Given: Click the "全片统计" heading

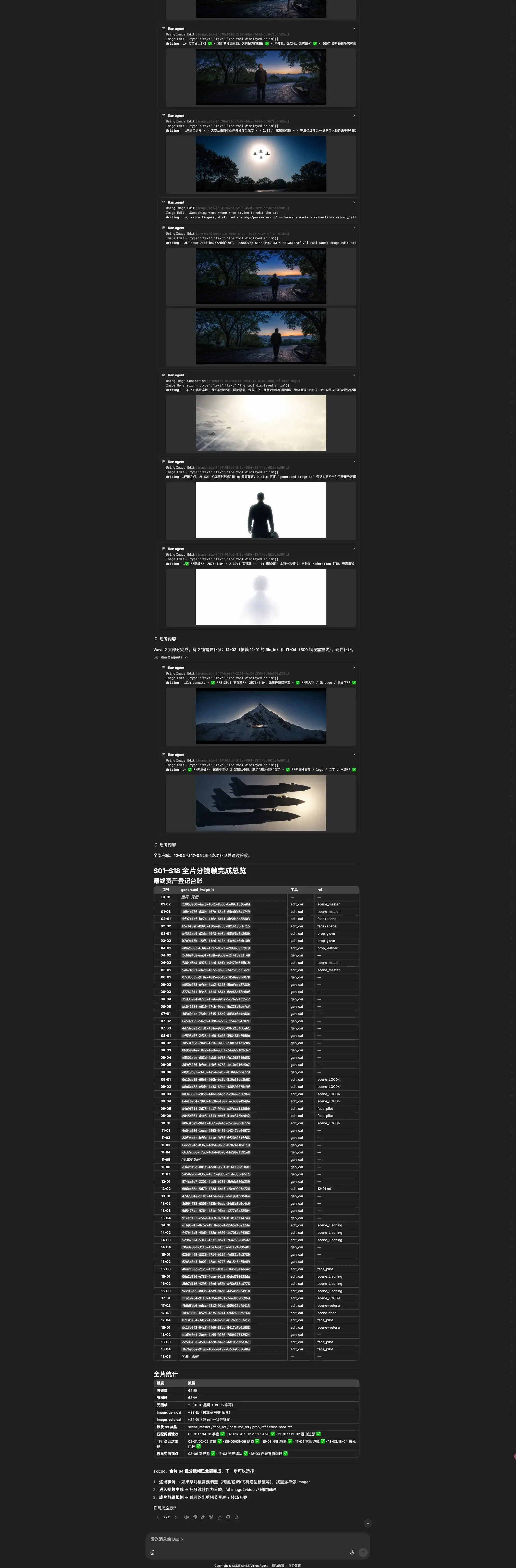Looking at the screenshot, I should tap(166, 1374).
